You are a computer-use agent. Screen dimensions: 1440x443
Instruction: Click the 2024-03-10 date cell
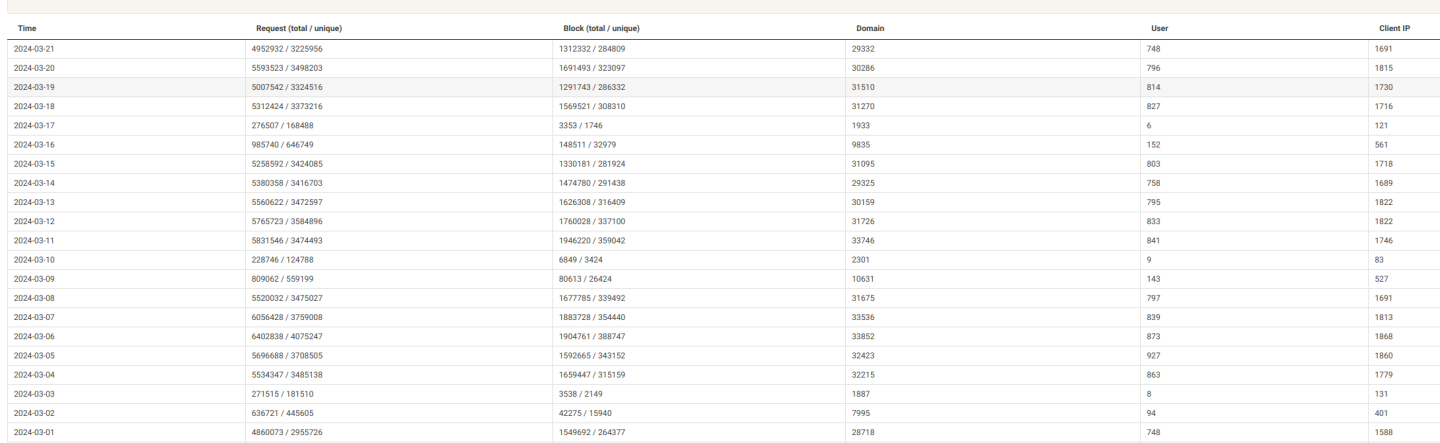click(x=34, y=260)
